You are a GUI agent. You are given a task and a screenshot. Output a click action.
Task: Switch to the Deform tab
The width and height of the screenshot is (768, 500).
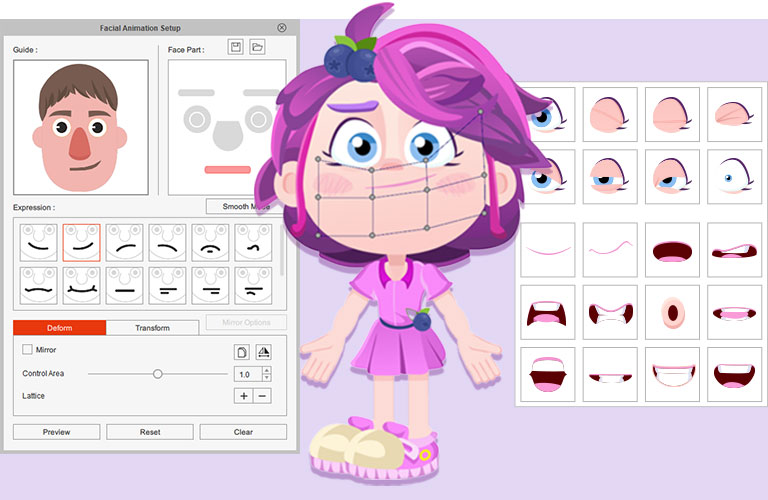pos(59,327)
